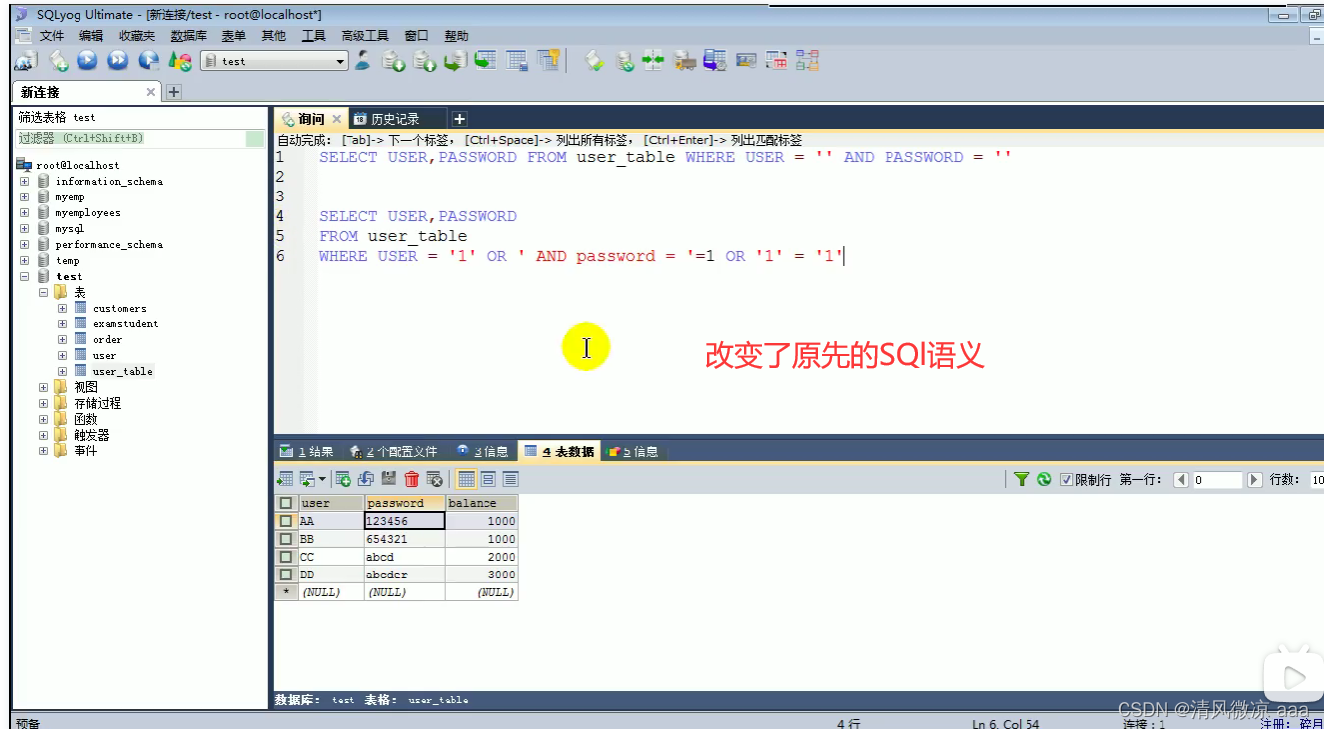
Task: Click the user manager icon
Action: tap(362, 61)
